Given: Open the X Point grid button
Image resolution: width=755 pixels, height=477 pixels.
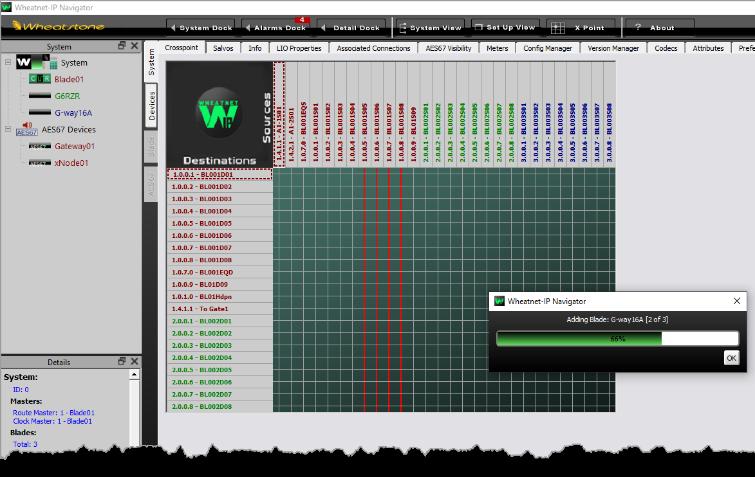Looking at the screenshot, I should click(x=581, y=28).
